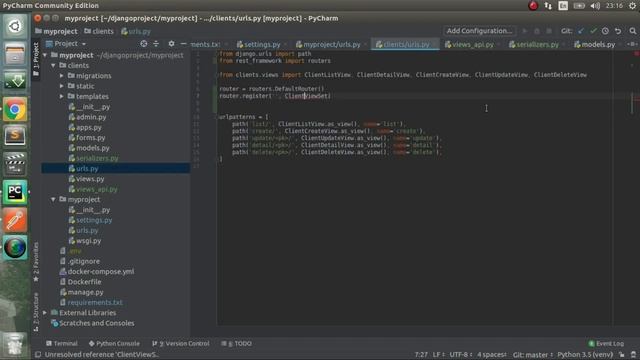The image size is (640, 360).
Task: Open the Project view dropdown
Action: 67,44
